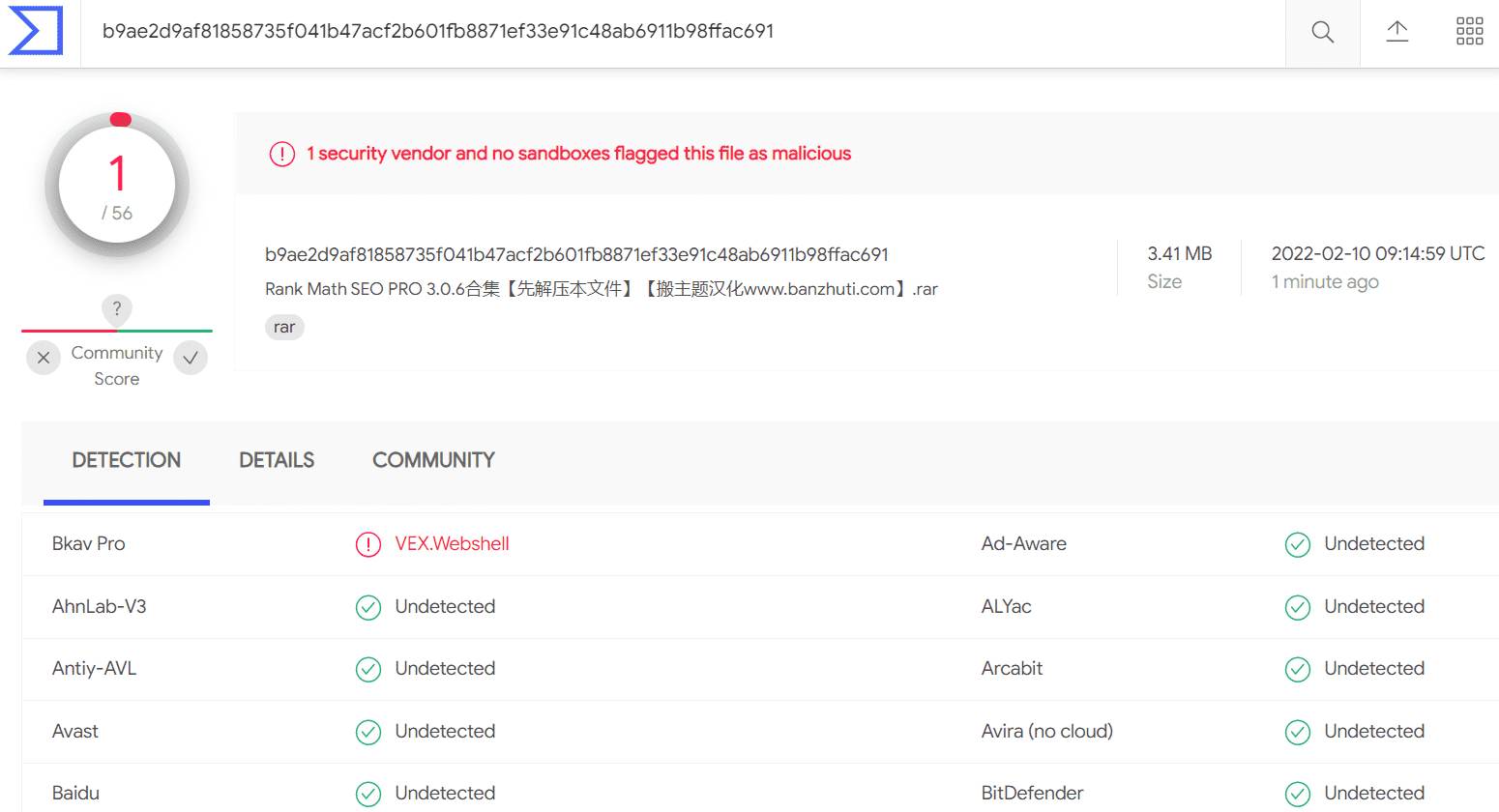Click the green check icon in Avast row
1499x812 pixels.
[368, 732]
